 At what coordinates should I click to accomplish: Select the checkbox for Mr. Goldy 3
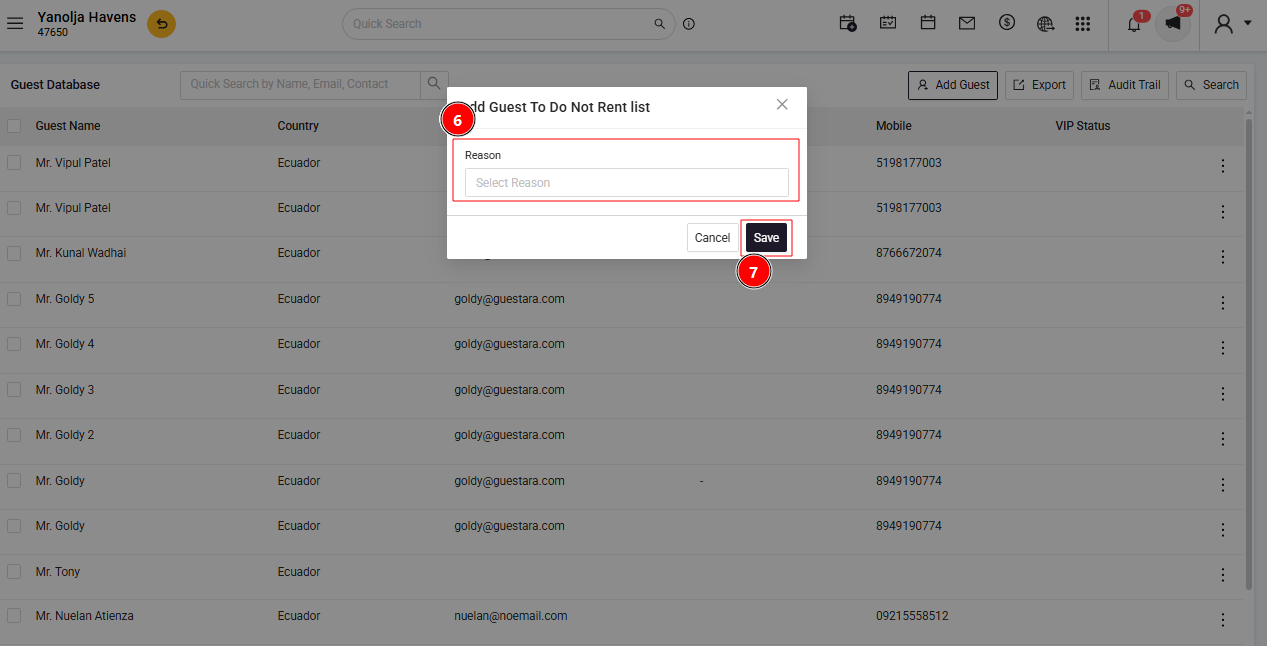pyautogui.click(x=14, y=390)
